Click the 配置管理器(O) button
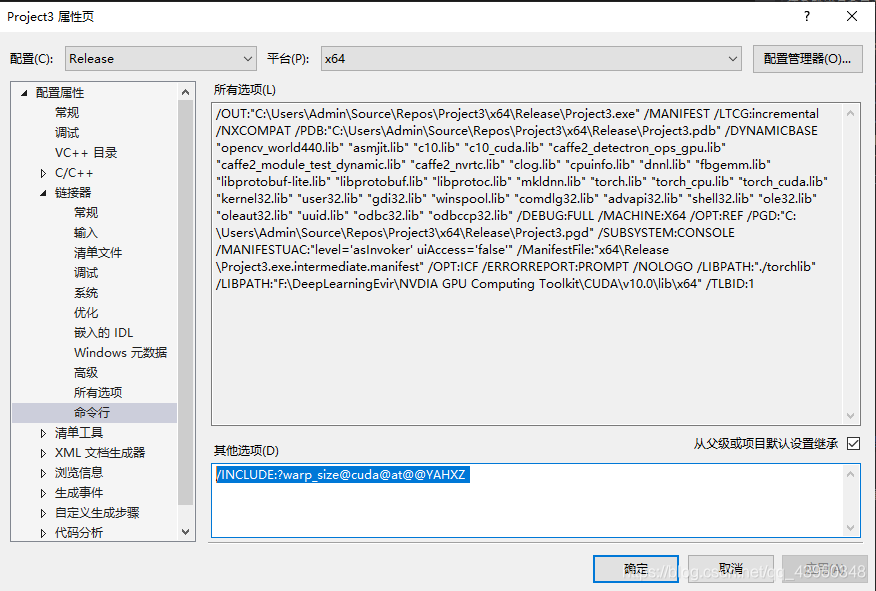This screenshot has height=591, width=876. coord(807,58)
